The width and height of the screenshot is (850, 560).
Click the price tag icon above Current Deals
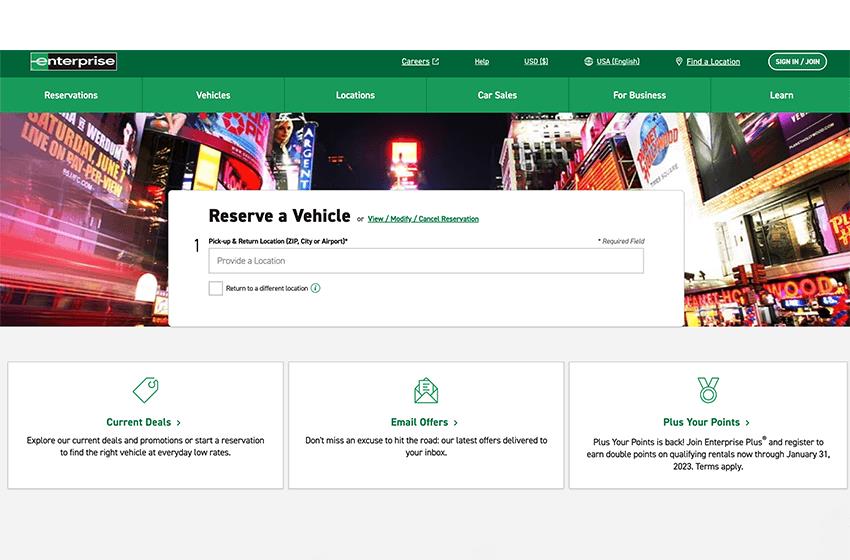[146, 390]
